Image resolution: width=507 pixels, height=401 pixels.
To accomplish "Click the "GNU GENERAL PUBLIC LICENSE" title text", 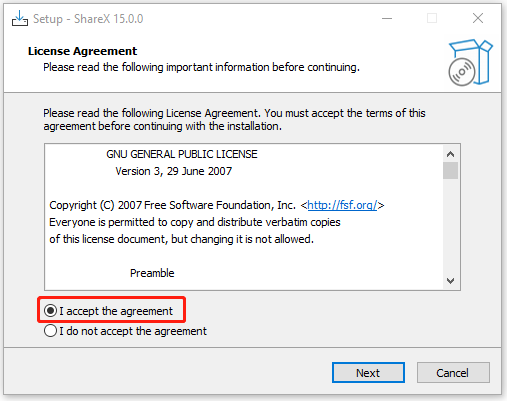I will coord(182,154).
